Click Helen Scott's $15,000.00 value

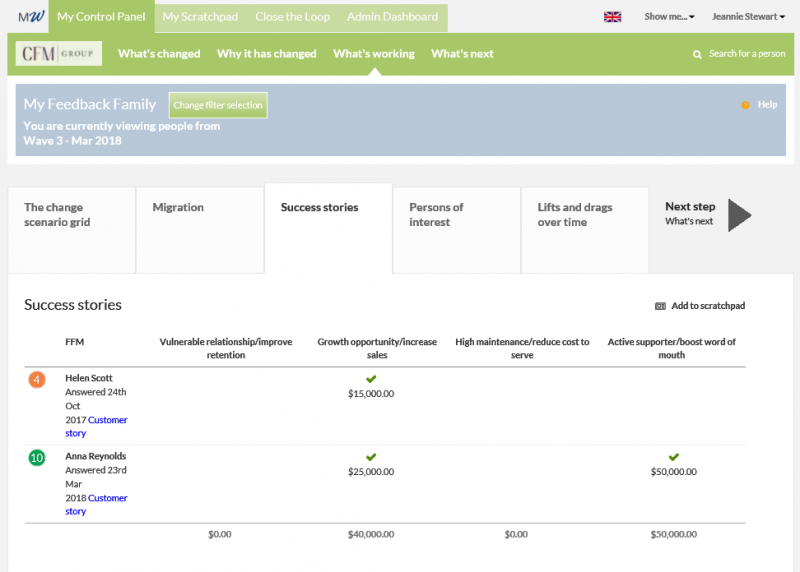click(371, 394)
